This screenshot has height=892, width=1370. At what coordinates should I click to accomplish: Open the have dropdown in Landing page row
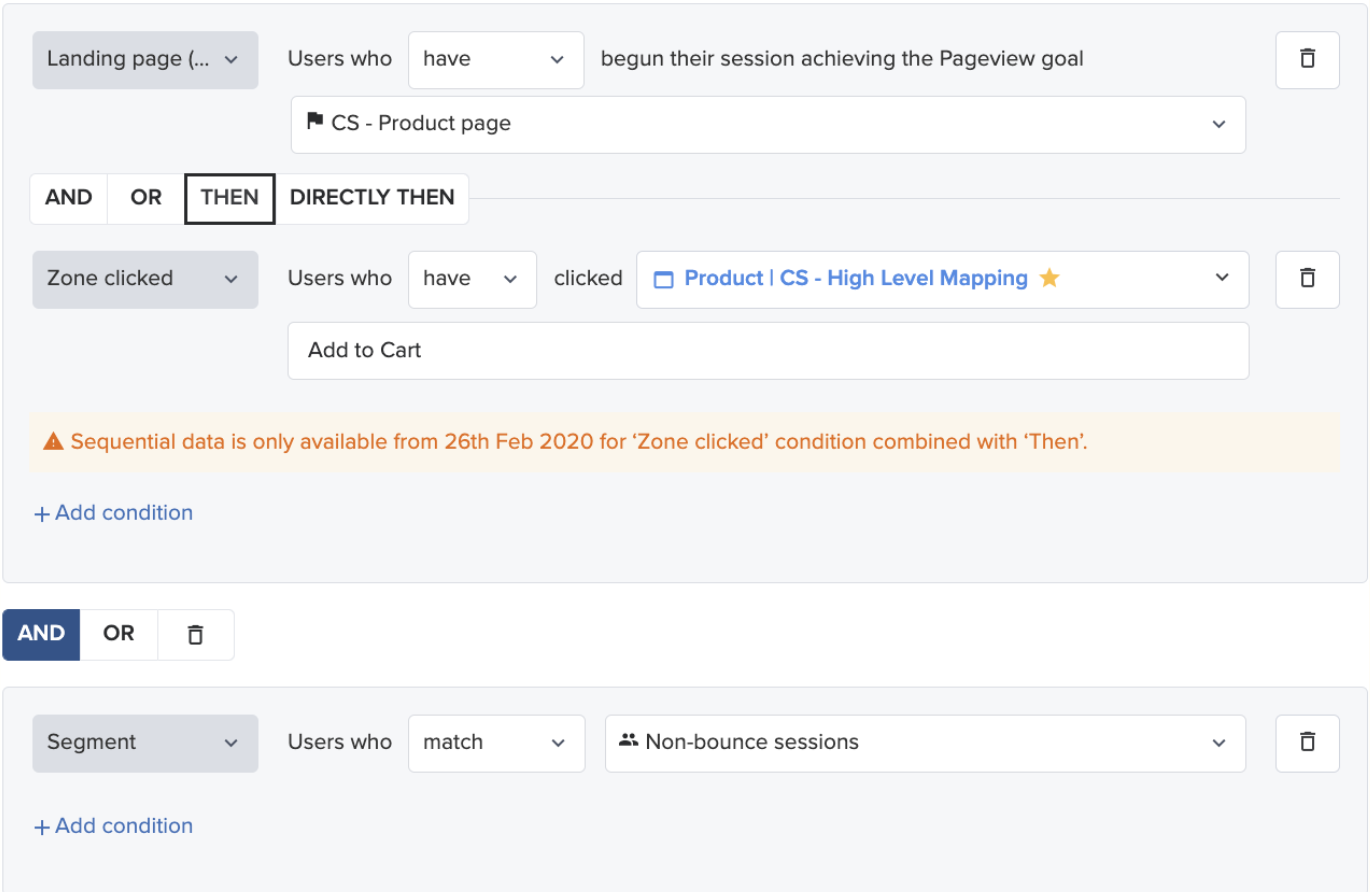click(495, 59)
